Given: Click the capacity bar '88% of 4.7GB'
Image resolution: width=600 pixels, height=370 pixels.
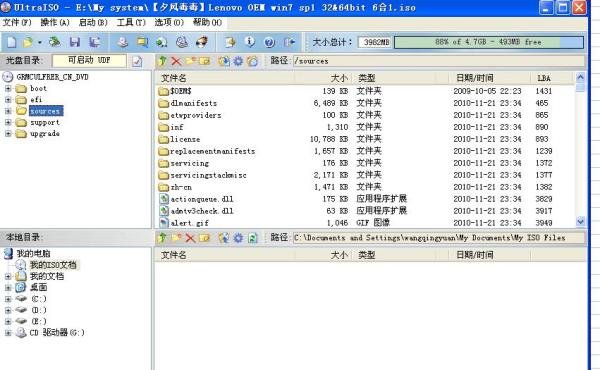Looking at the screenshot, I should (489, 42).
